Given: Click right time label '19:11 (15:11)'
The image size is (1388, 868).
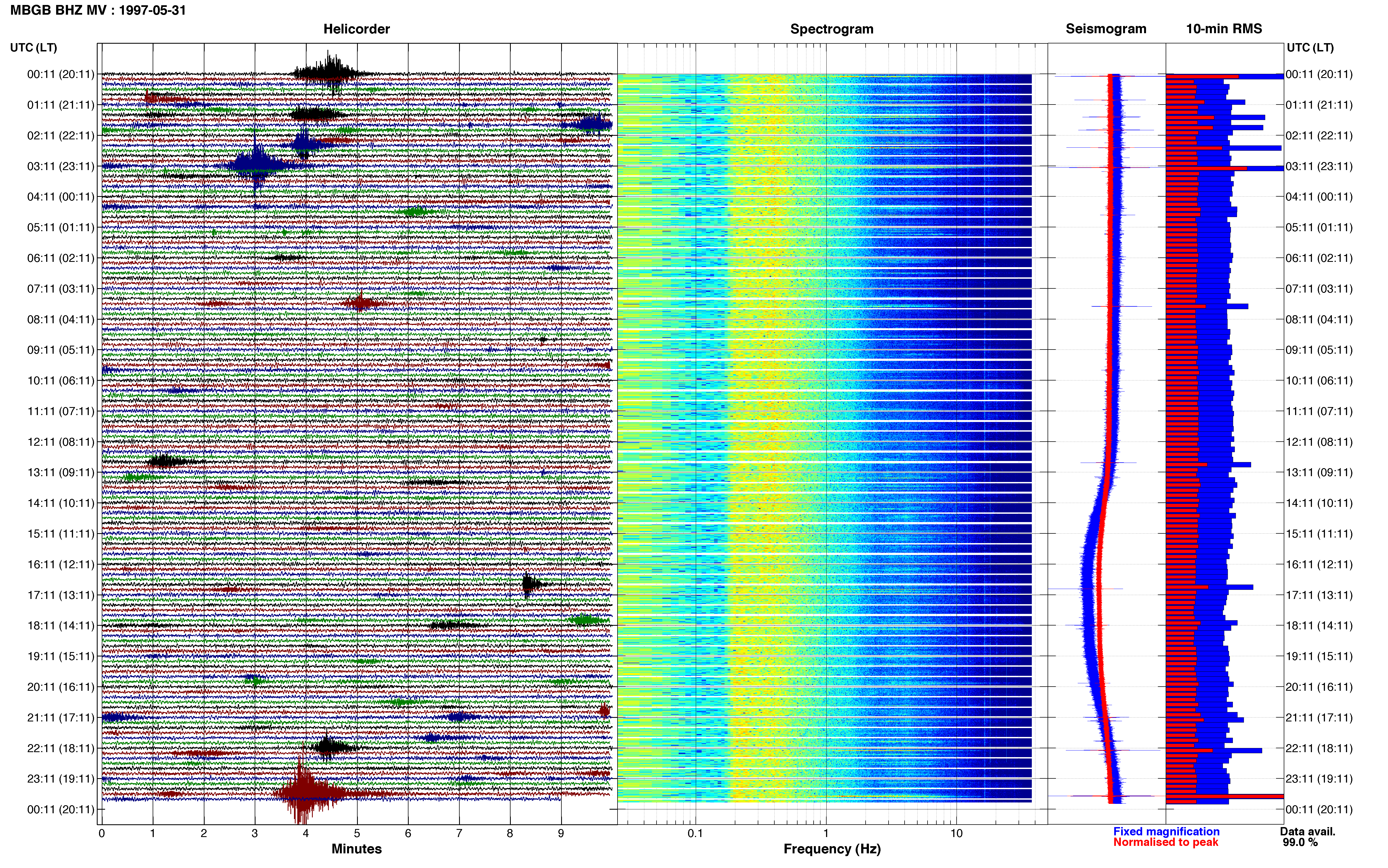Looking at the screenshot, I should pyautogui.click(x=1319, y=656).
